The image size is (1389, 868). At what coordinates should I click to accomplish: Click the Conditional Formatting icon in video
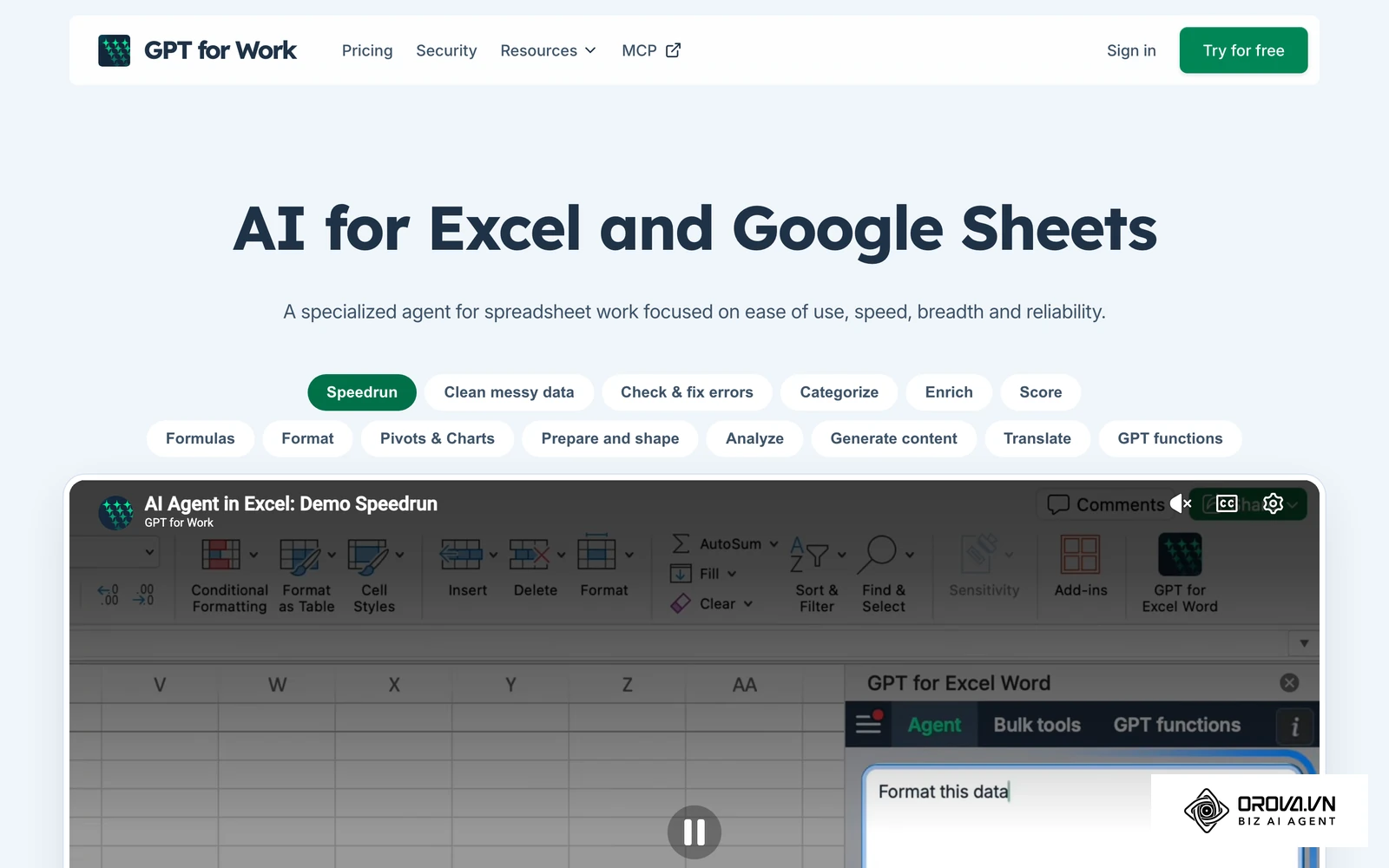tap(221, 555)
